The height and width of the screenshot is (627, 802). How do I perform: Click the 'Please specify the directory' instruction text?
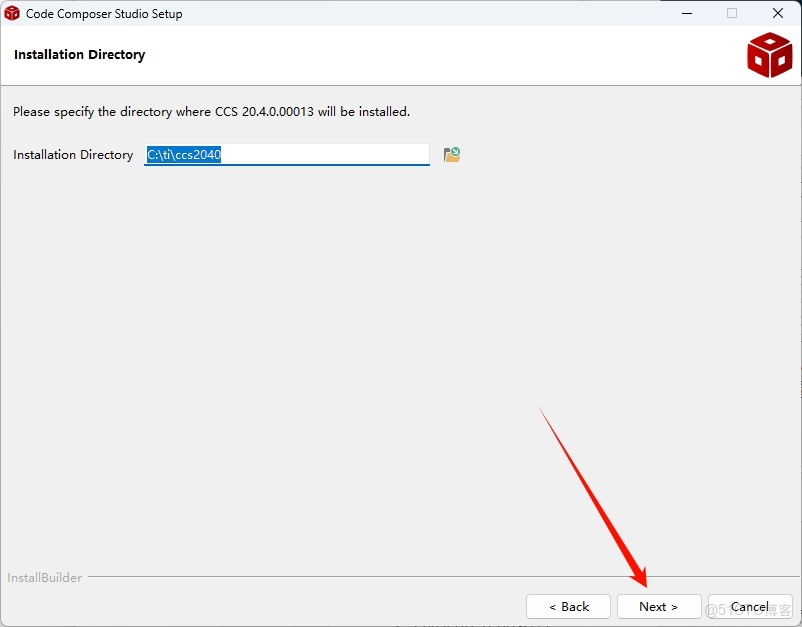pos(211,111)
